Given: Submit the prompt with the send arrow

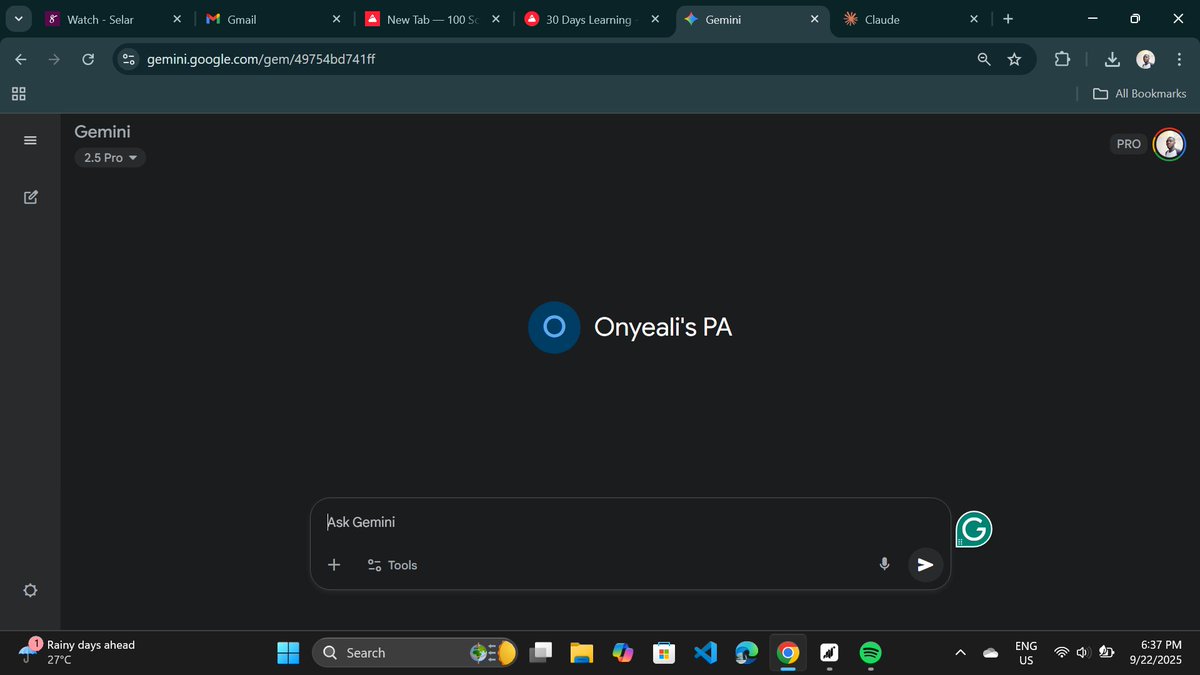Looking at the screenshot, I should coord(925,564).
